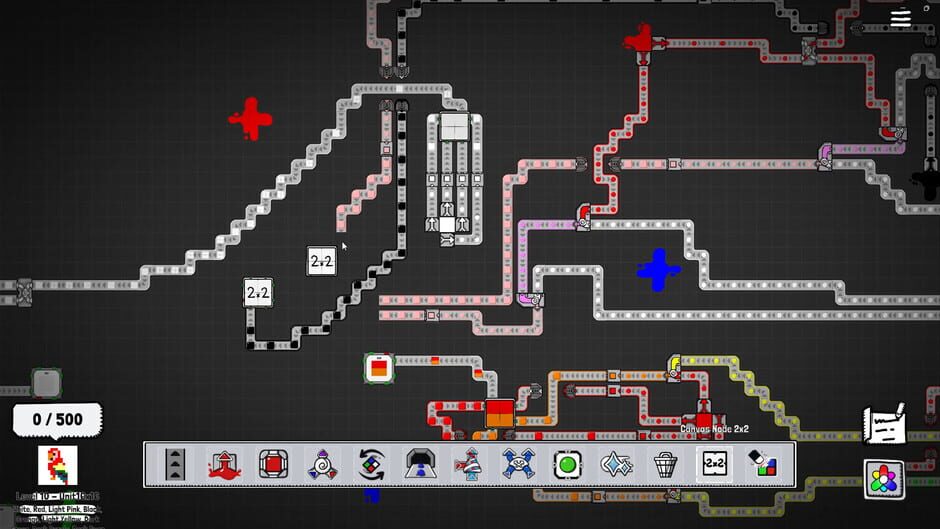Click the white four-cell canvas node block

click(x=454, y=127)
